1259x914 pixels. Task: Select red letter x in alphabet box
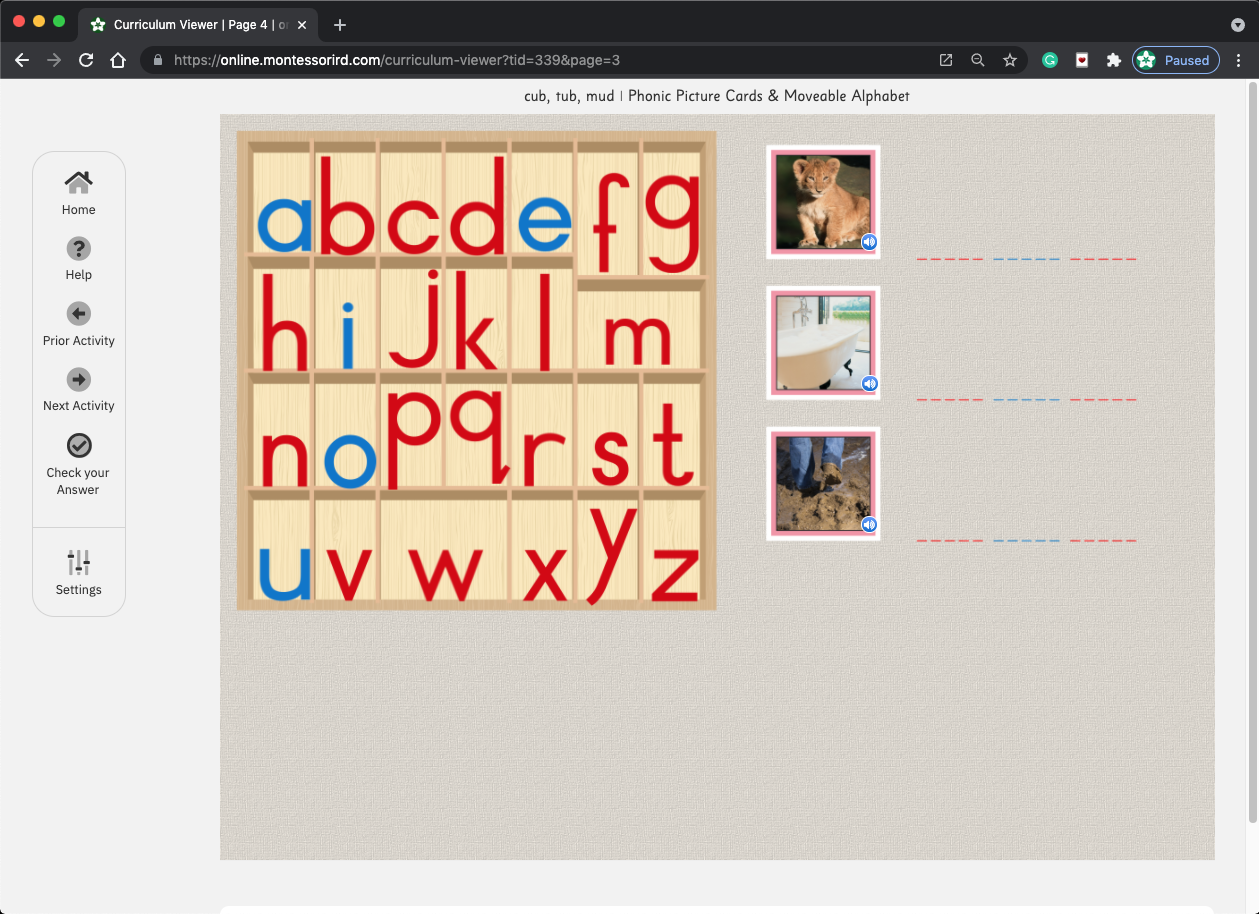[x=545, y=574]
